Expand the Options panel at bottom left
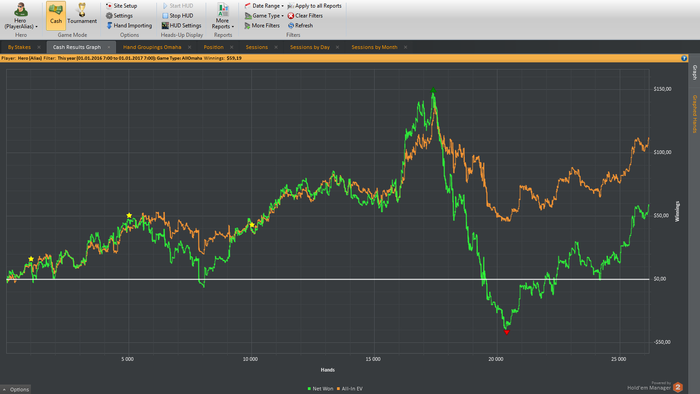The height and width of the screenshot is (394, 700). point(16,390)
